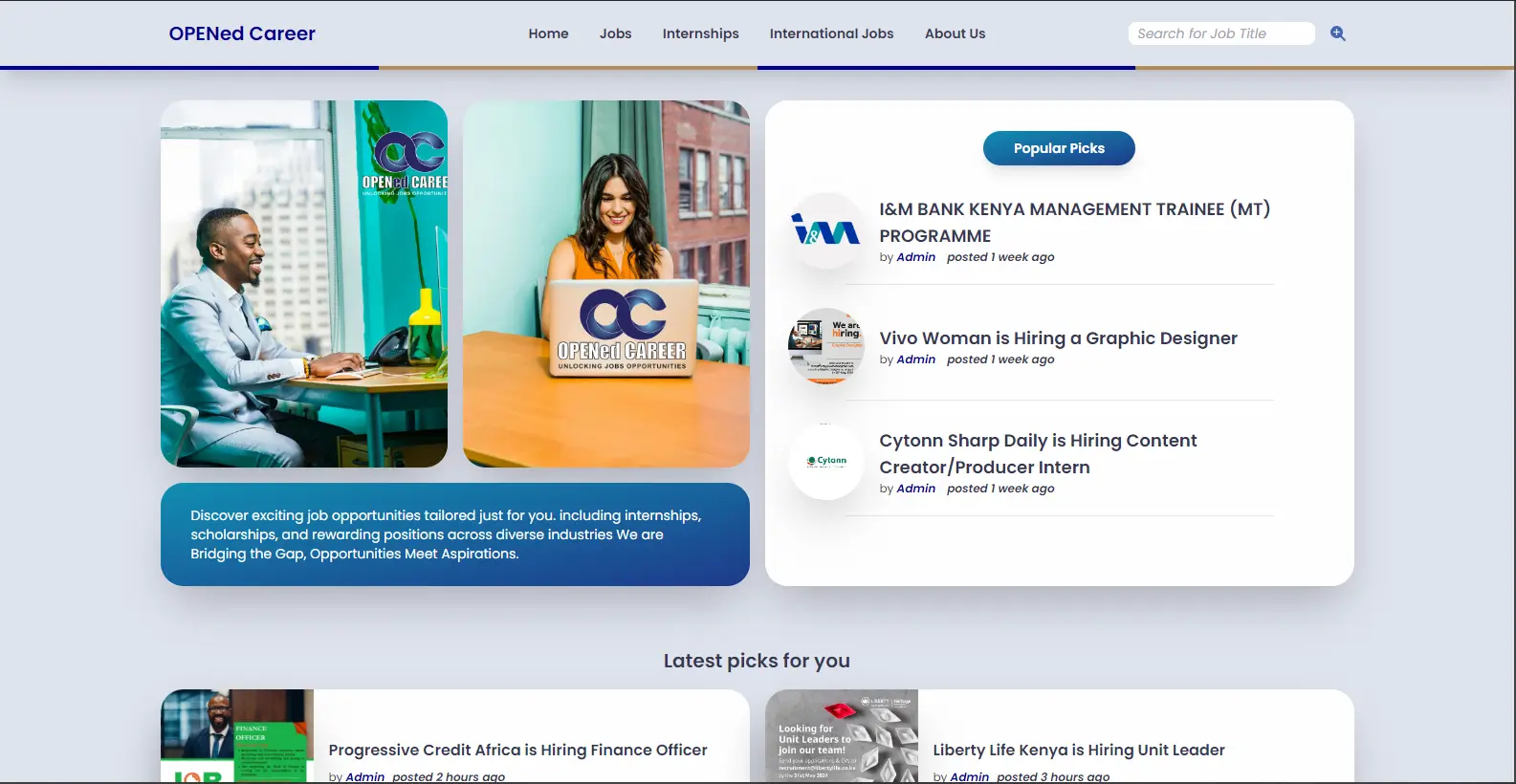The height and width of the screenshot is (784, 1516).
Task: Open the Jobs menu item
Action: (615, 33)
